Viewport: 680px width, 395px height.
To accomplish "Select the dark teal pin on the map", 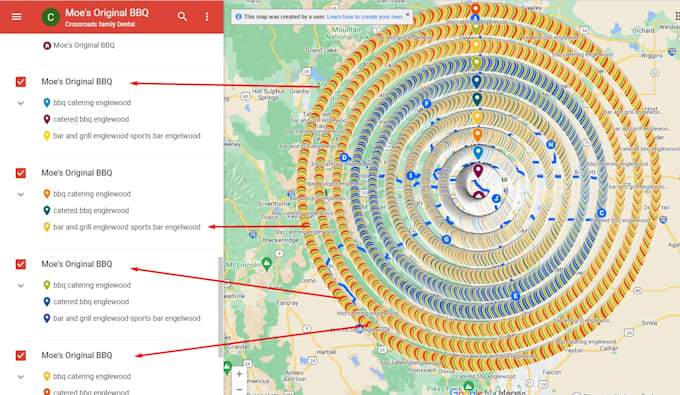I will click(x=477, y=99).
